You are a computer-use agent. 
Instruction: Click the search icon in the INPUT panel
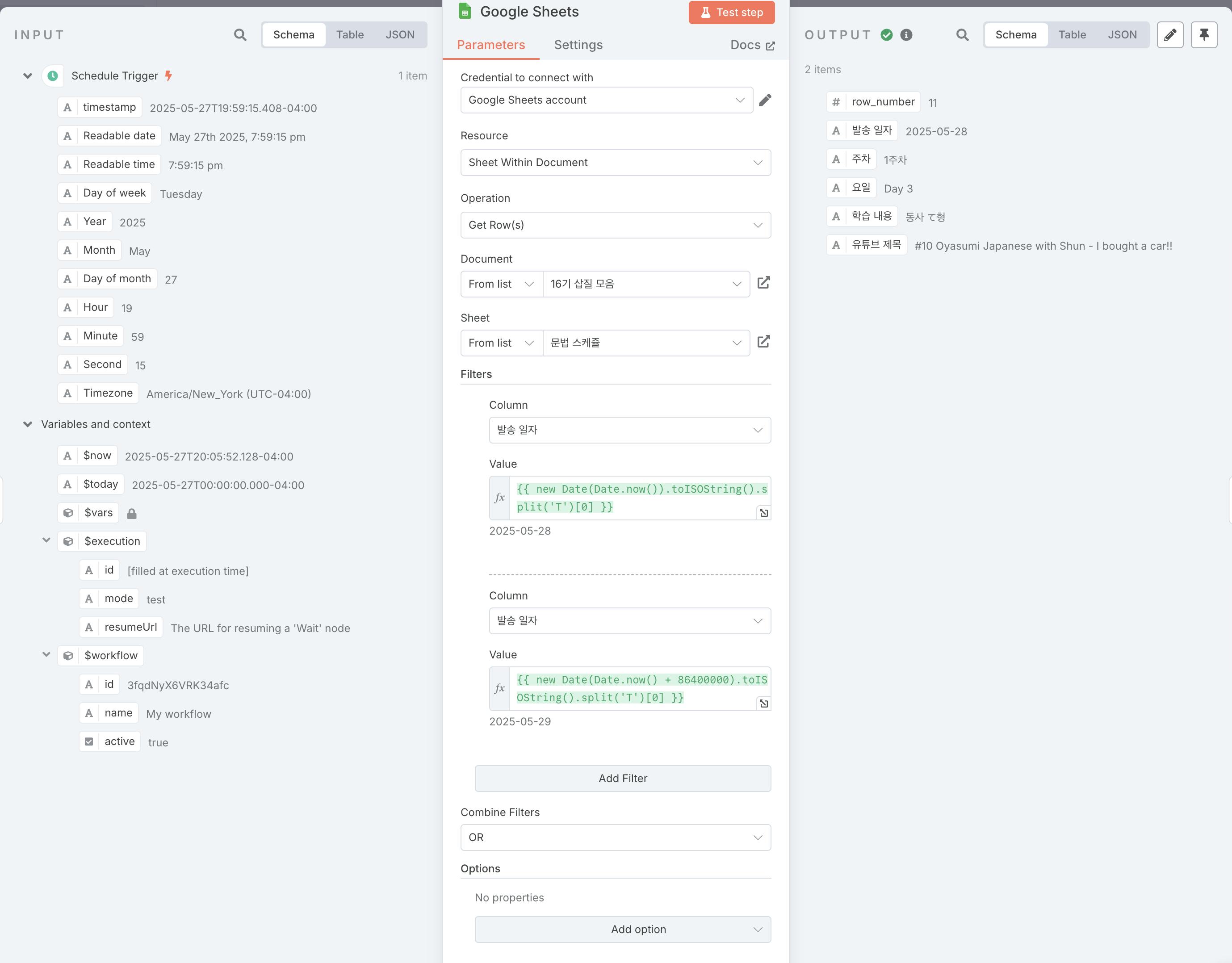pos(240,35)
